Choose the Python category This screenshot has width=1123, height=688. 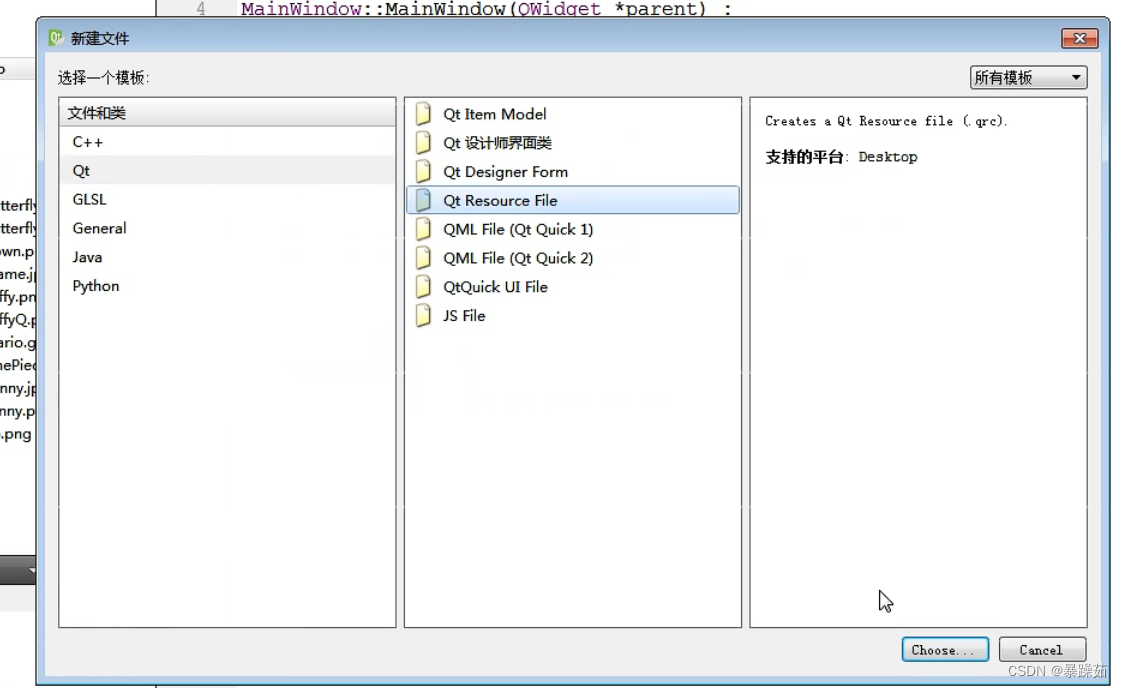(227, 286)
